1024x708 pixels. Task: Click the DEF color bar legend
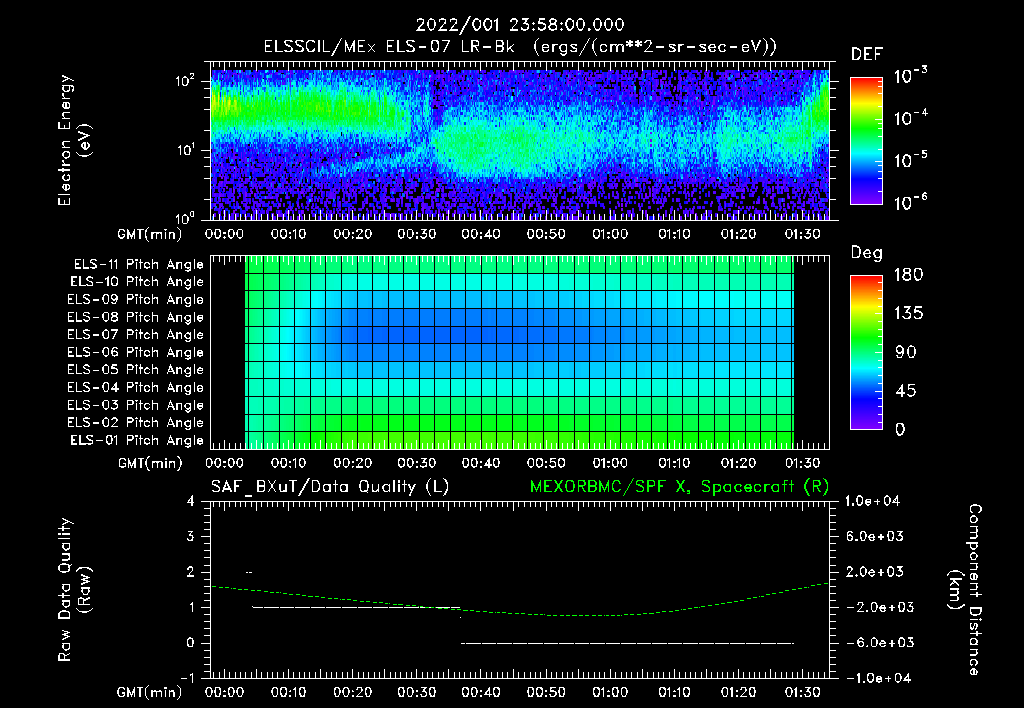pyautogui.click(x=866, y=141)
